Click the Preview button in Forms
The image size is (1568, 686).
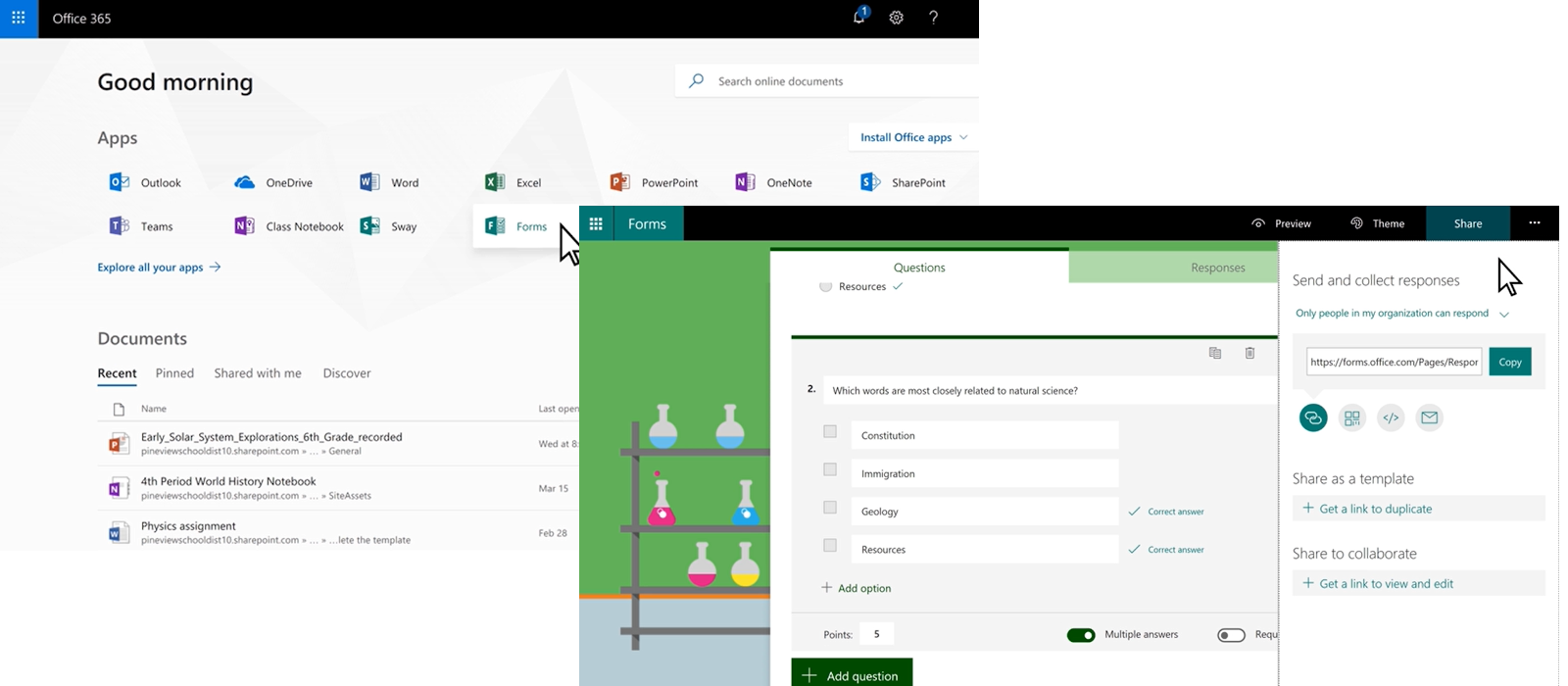click(1281, 223)
